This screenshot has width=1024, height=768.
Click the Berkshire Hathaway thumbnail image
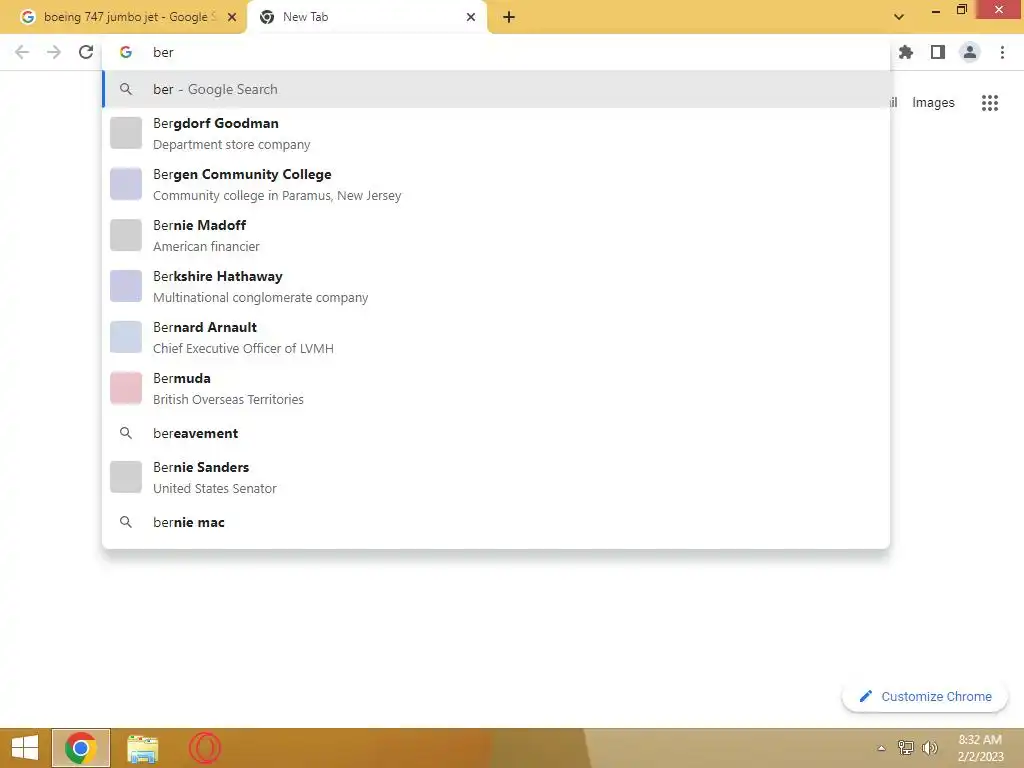[126, 286]
